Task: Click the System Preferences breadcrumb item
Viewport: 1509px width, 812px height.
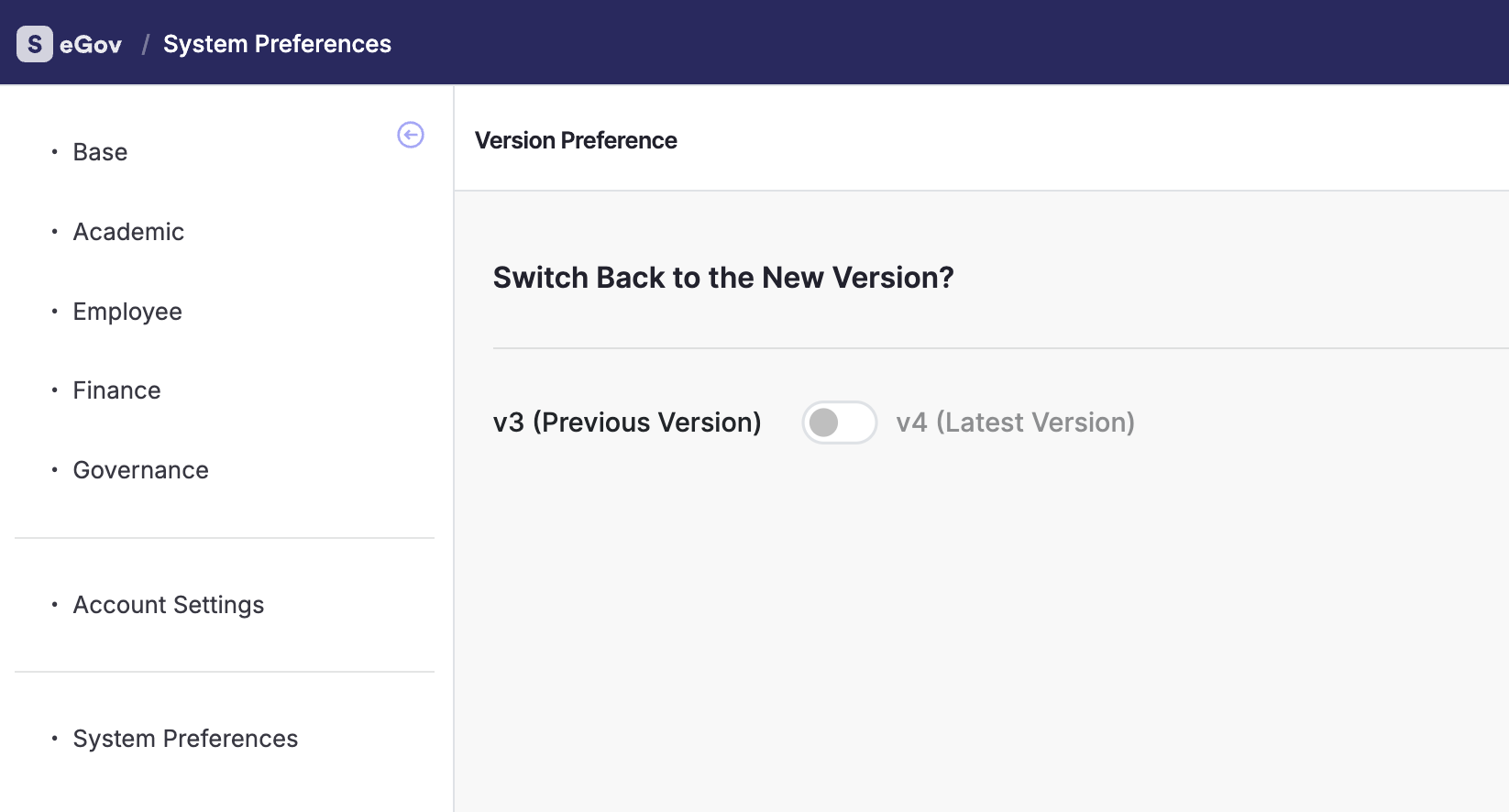Action: pyautogui.click(x=277, y=43)
